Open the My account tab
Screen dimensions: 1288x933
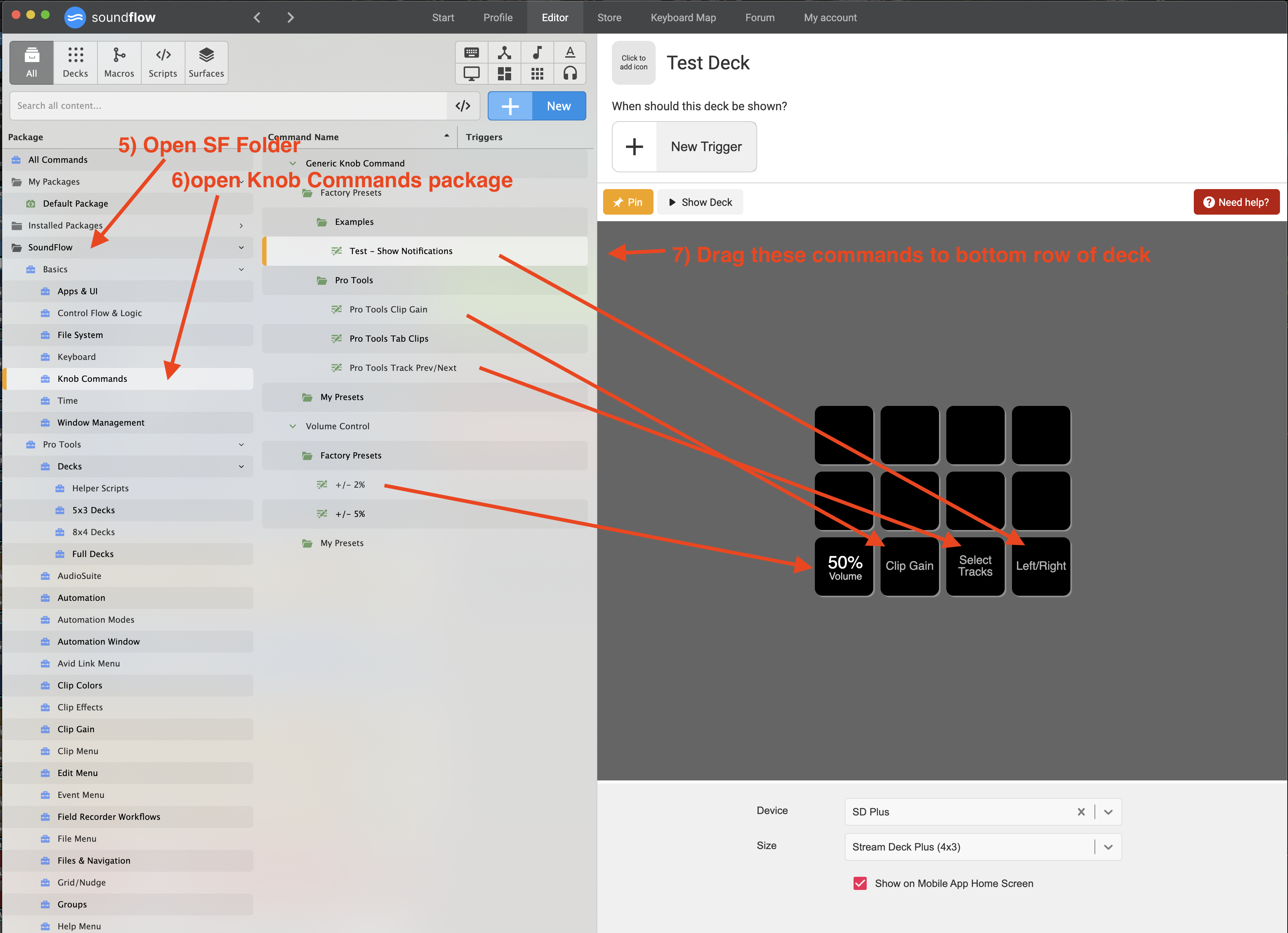[x=830, y=18]
